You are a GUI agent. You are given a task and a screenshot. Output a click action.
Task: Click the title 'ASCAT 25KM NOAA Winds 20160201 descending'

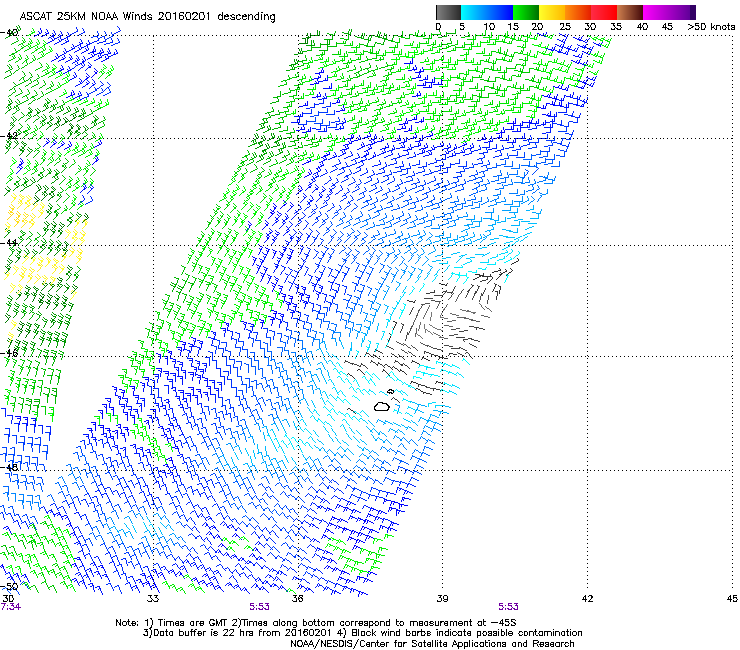(x=147, y=16)
